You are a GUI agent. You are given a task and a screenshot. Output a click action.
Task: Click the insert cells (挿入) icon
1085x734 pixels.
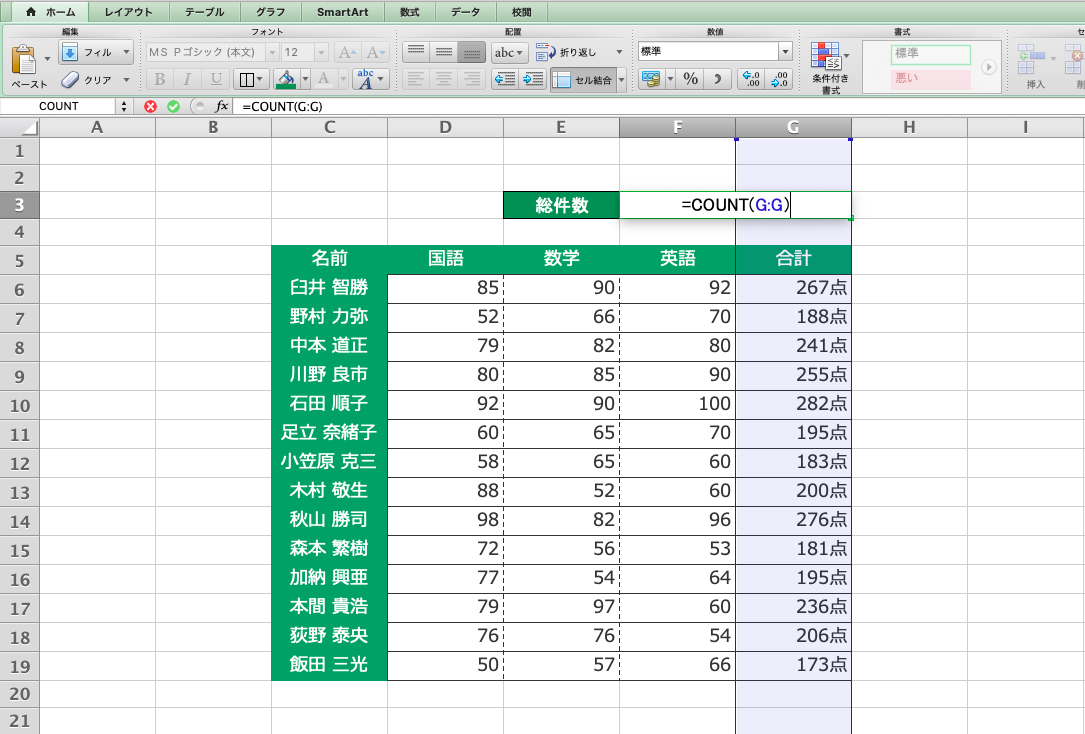[x=1033, y=60]
